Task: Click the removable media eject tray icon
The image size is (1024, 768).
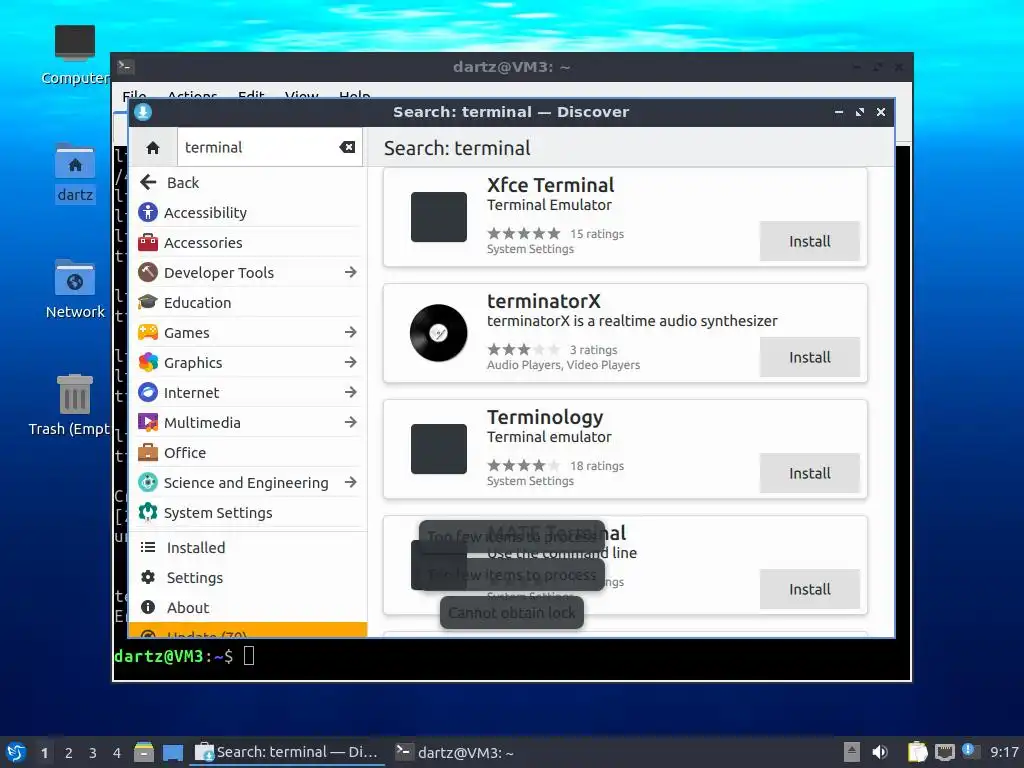Action: click(852, 752)
